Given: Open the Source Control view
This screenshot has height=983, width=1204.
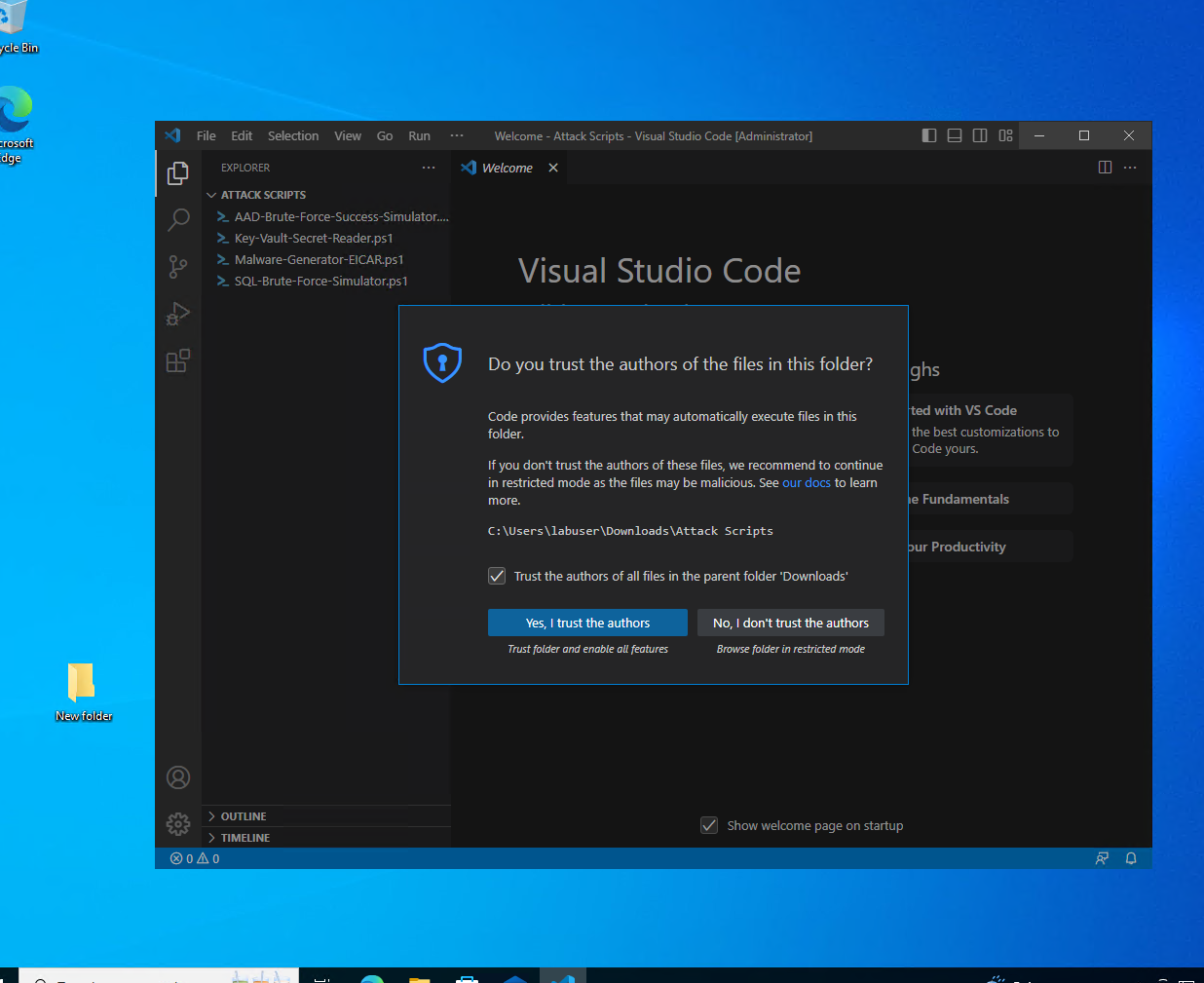Looking at the screenshot, I should (x=178, y=266).
